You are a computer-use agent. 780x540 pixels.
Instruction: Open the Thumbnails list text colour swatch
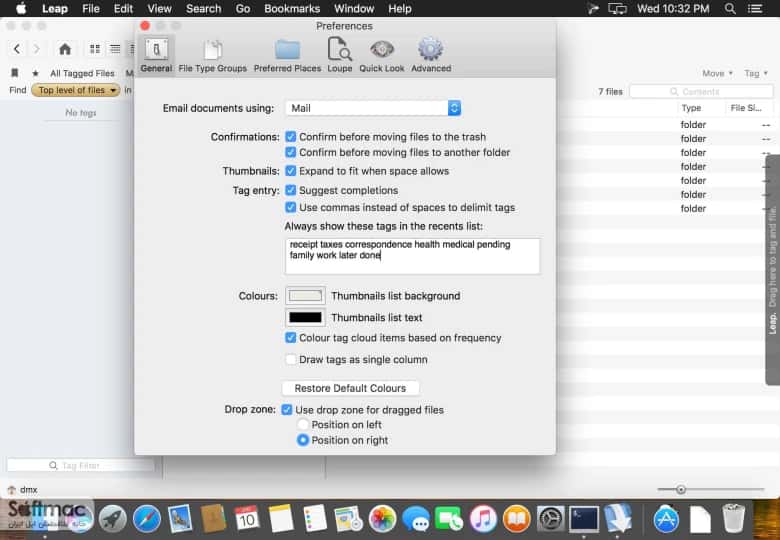click(305, 317)
